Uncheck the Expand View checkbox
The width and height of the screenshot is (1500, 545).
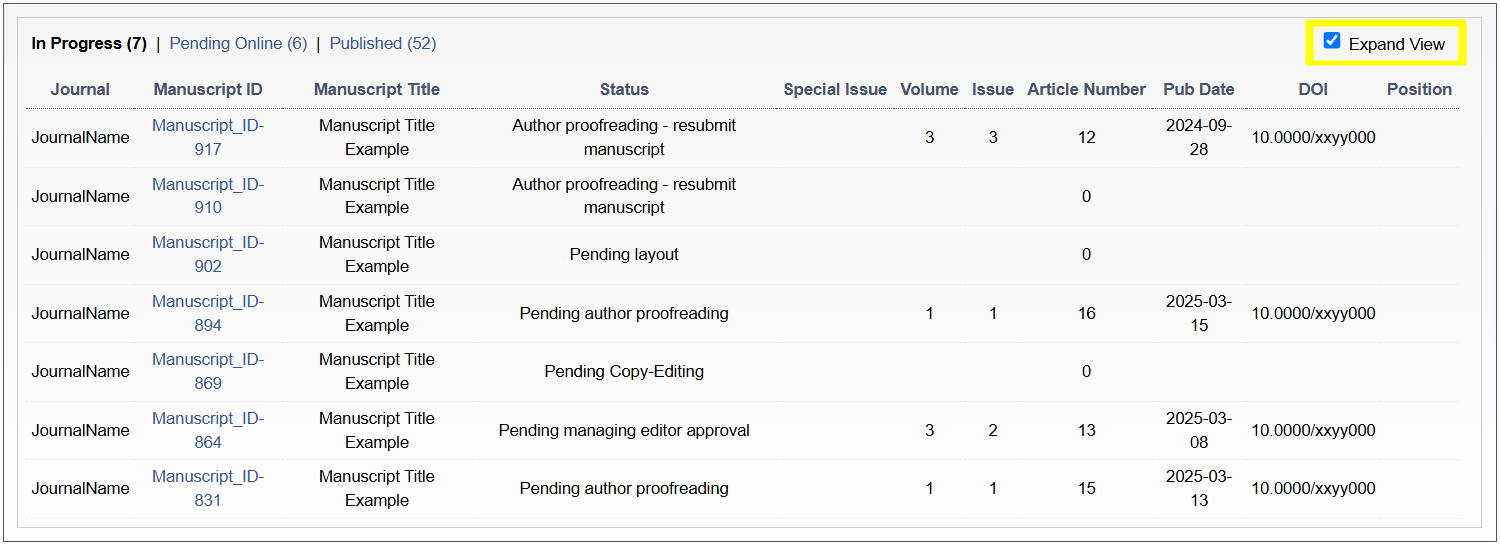point(1332,41)
